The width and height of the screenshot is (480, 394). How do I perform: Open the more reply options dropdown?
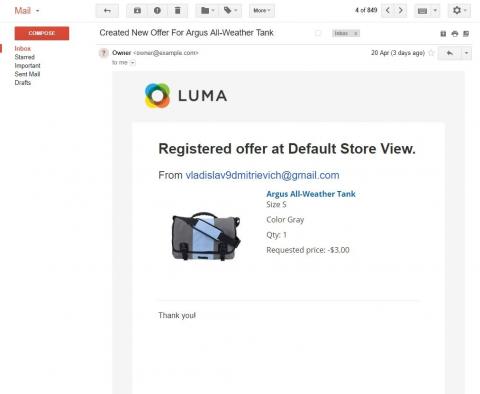pos(466,53)
